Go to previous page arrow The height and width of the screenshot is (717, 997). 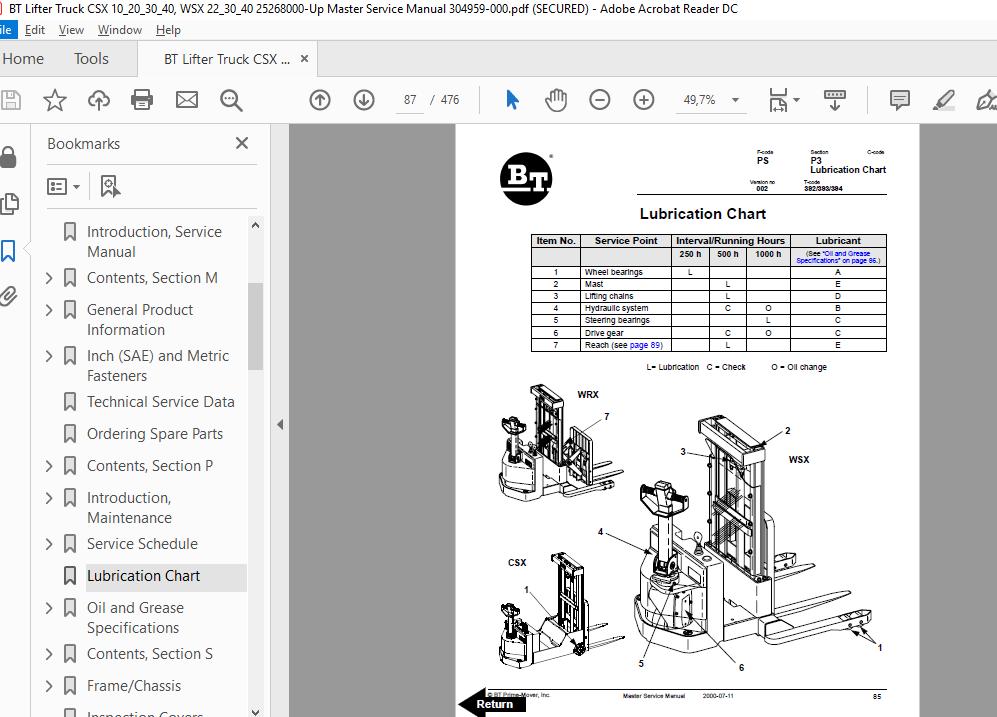[320, 100]
